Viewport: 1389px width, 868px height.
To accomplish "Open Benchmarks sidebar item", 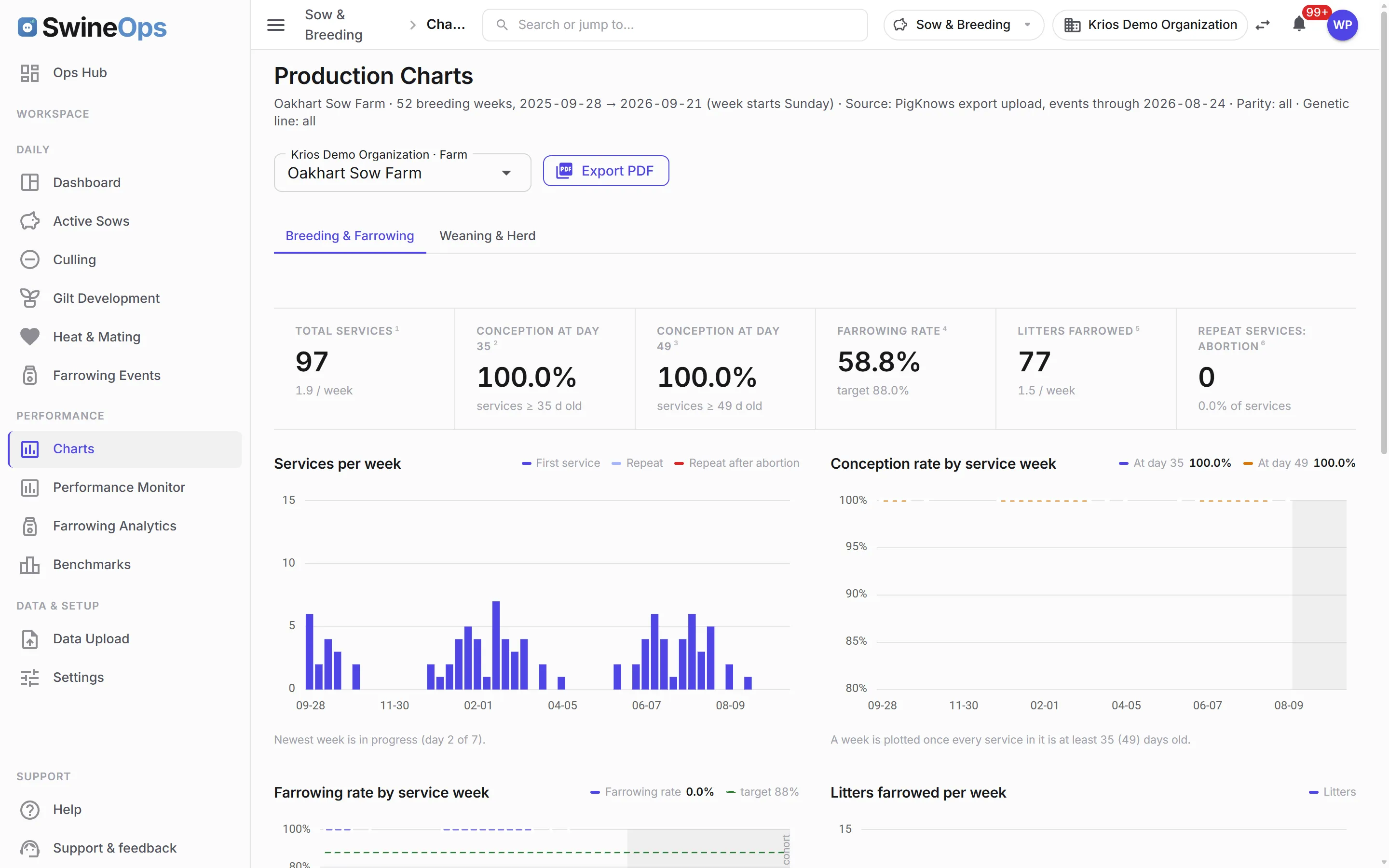I will click(x=124, y=564).
